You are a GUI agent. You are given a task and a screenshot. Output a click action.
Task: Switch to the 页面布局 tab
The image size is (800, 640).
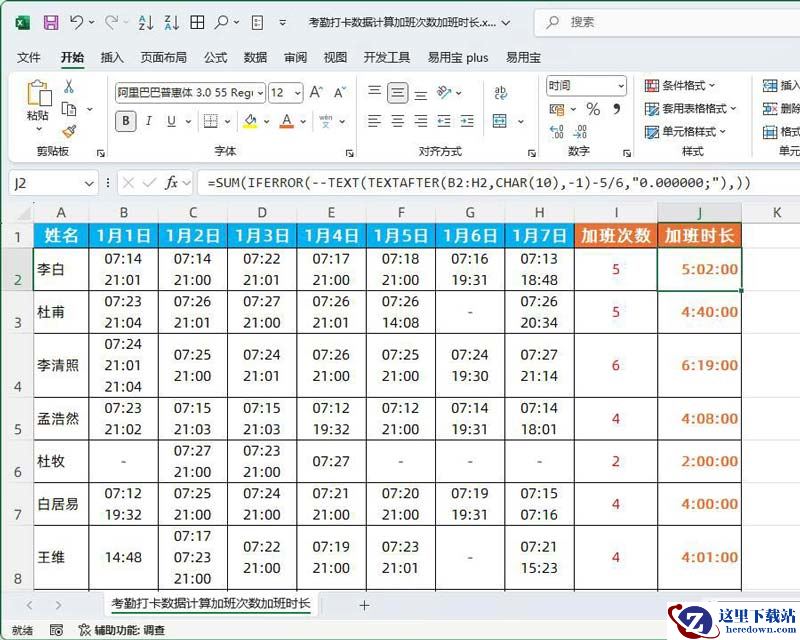click(x=163, y=58)
